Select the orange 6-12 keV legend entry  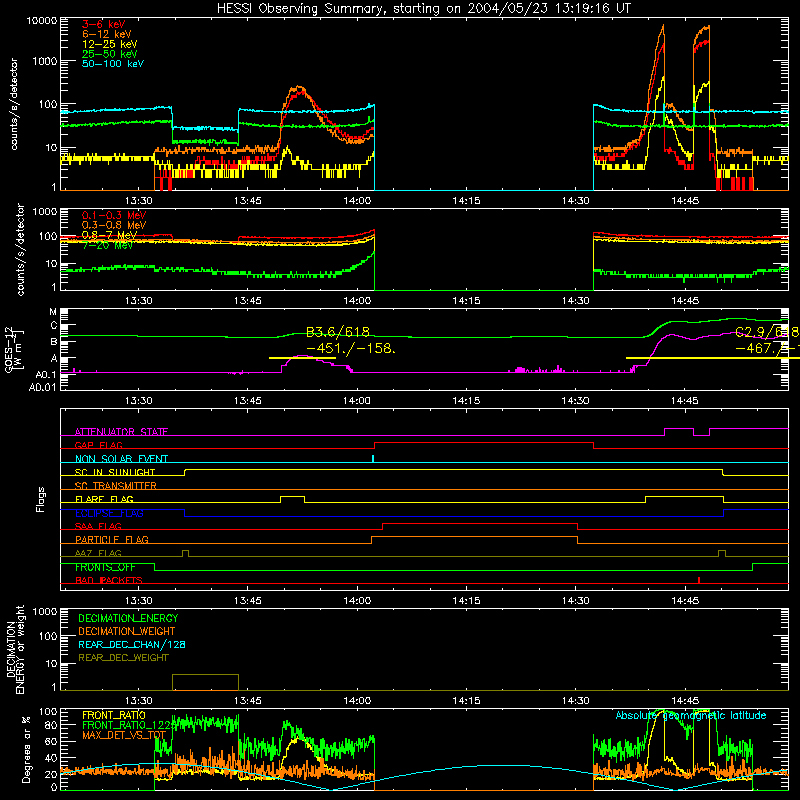click(x=106, y=34)
